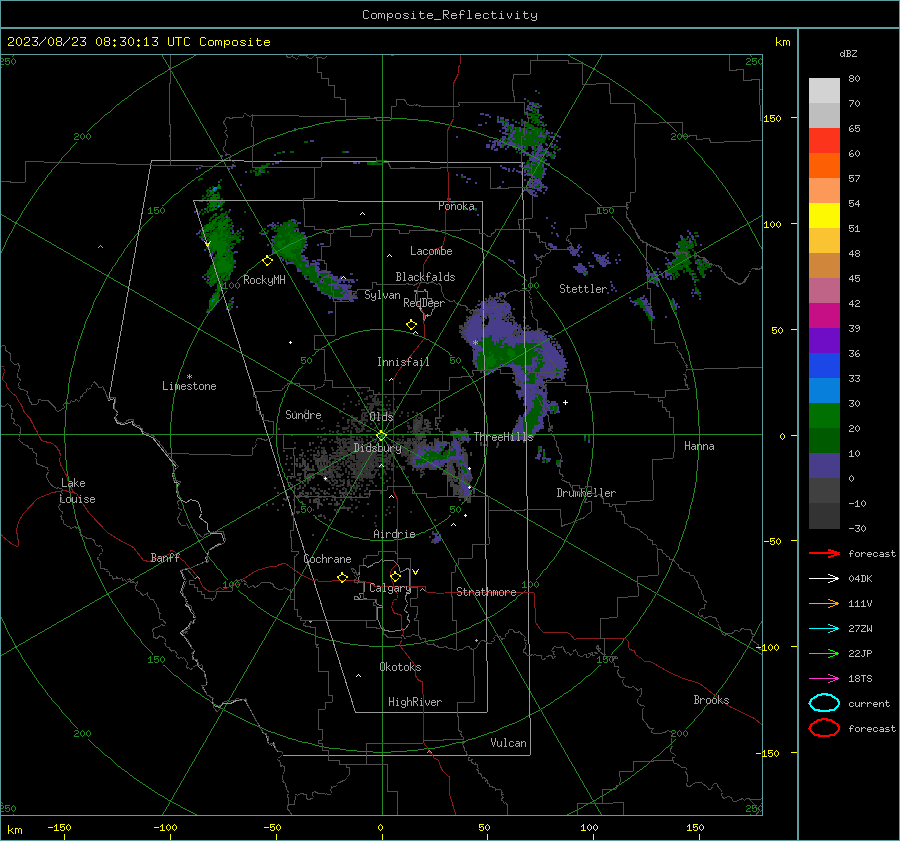Click the red 'forecast' ellipse legend icon
This screenshot has width=900, height=841.
pos(824,728)
